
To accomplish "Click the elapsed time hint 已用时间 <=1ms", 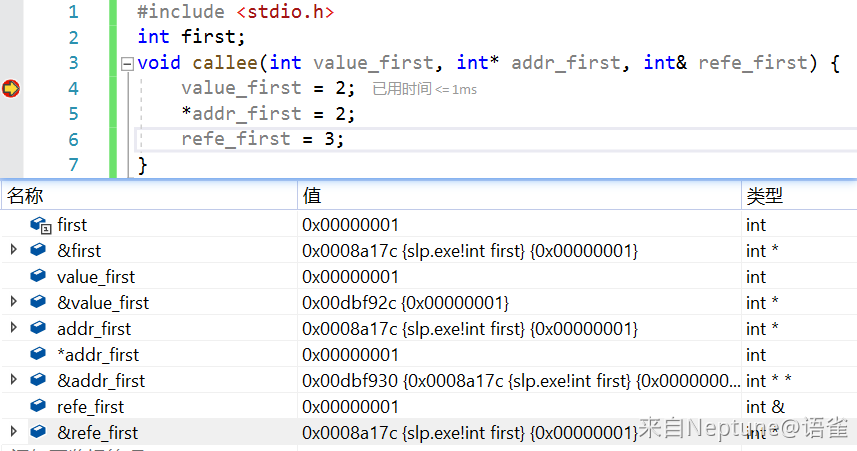I will (x=425, y=89).
